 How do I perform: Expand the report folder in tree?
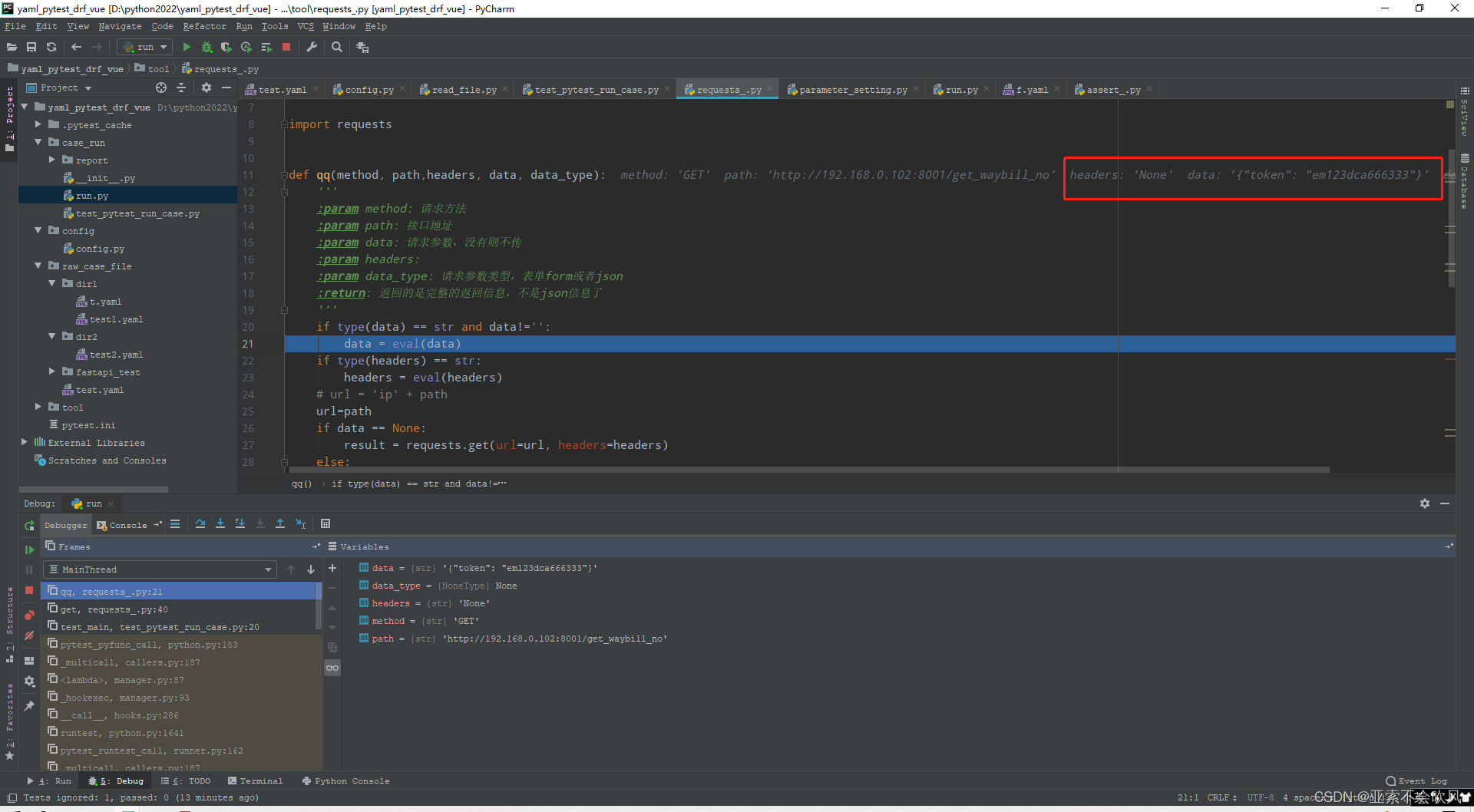[x=51, y=160]
